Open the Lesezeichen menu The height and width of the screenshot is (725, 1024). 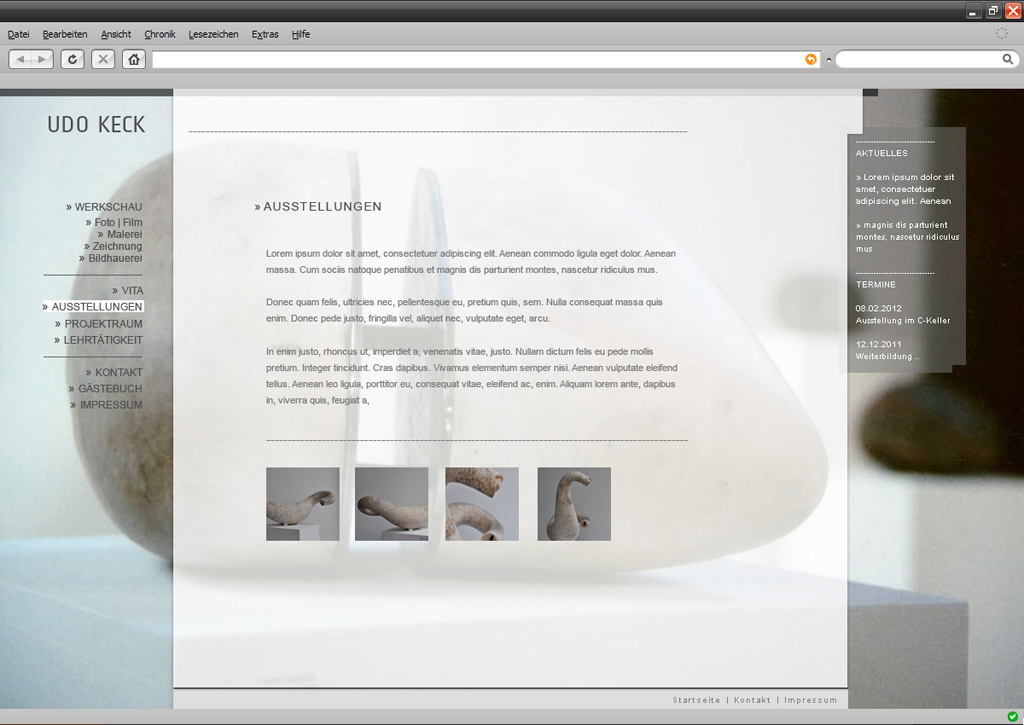click(213, 34)
